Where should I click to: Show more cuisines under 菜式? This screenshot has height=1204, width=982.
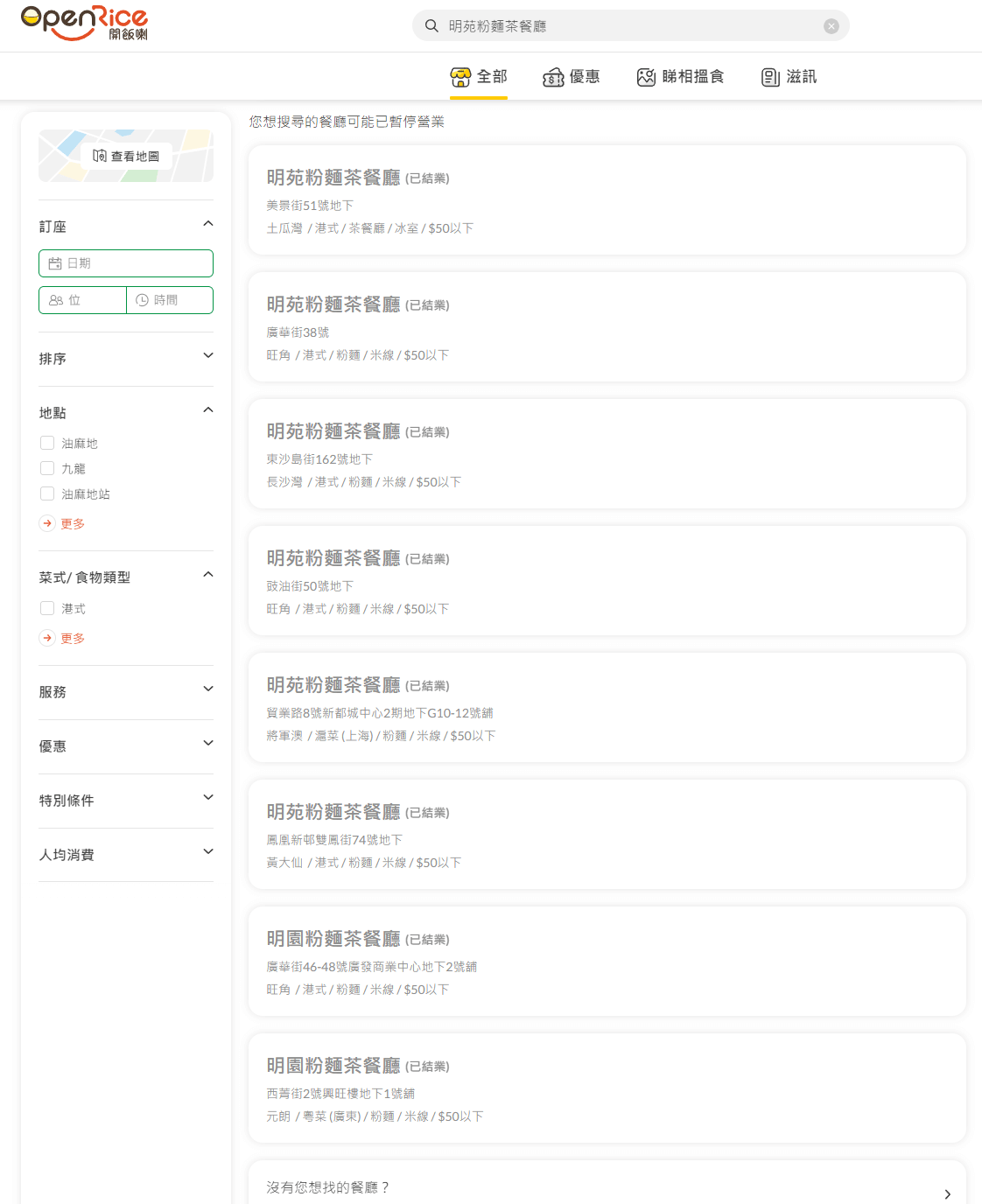[x=62, y=638]
